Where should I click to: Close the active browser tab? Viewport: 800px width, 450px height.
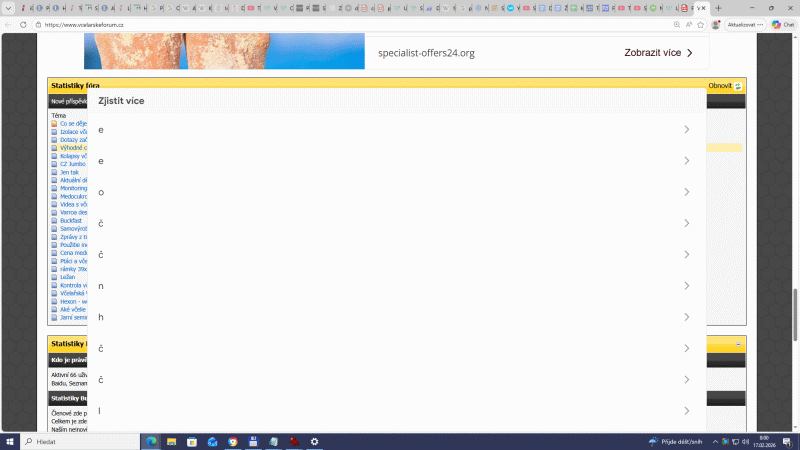point(704,8)
